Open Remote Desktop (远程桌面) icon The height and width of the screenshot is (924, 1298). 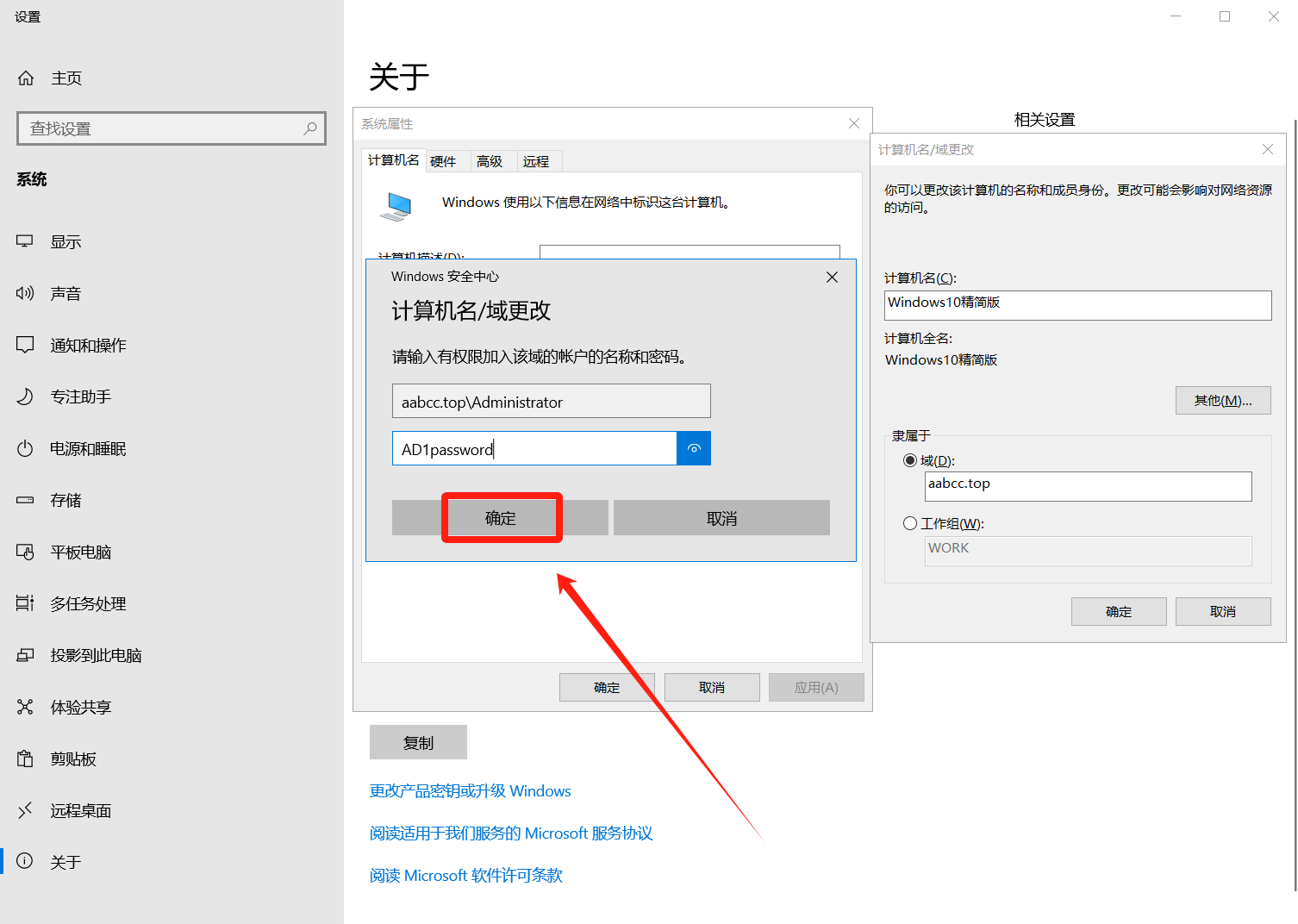point(25,810)
